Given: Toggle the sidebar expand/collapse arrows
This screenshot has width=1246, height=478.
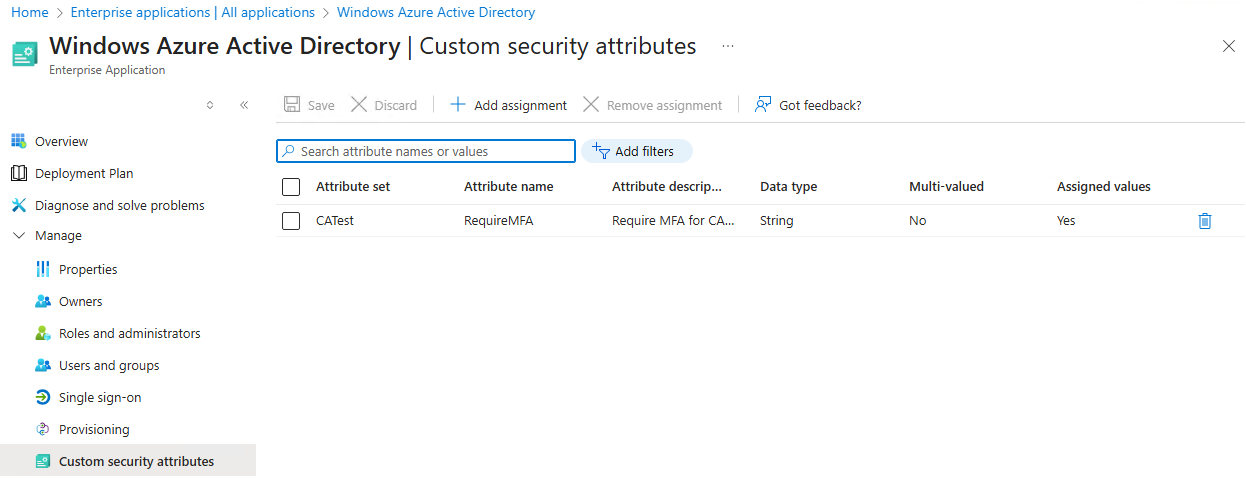Looking at the screenshot, I should pyautogui.click(x=210, y=105).
